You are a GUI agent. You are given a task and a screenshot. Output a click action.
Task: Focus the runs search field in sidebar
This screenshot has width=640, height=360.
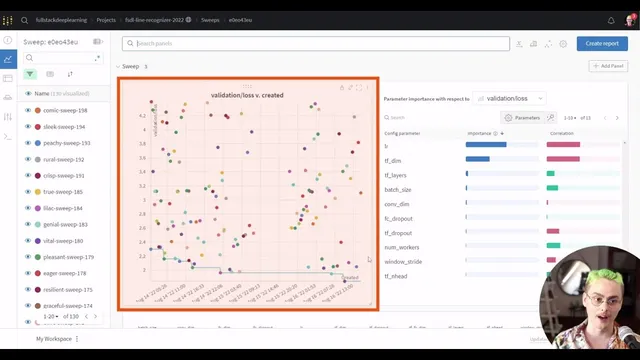click(x=63, y=58)
